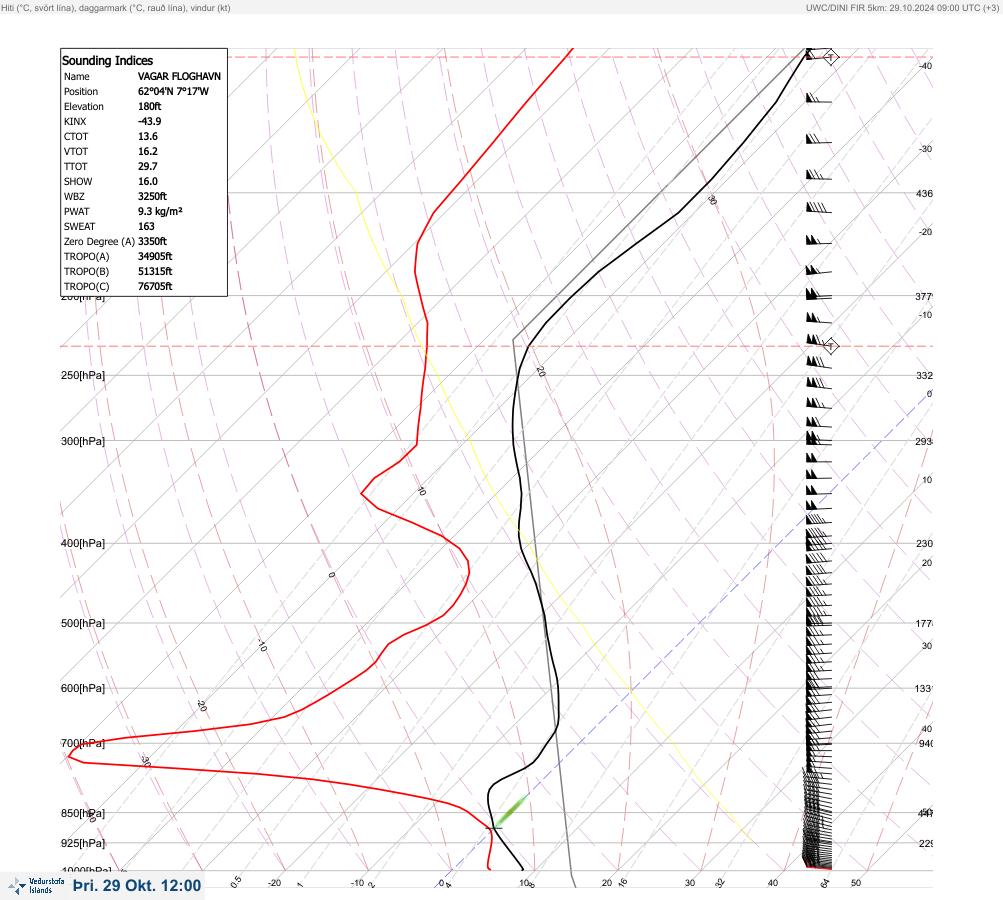1003x900 pixels.
Task: Click the 600[hPa] pressure label
Action: [x=83, y=688]
